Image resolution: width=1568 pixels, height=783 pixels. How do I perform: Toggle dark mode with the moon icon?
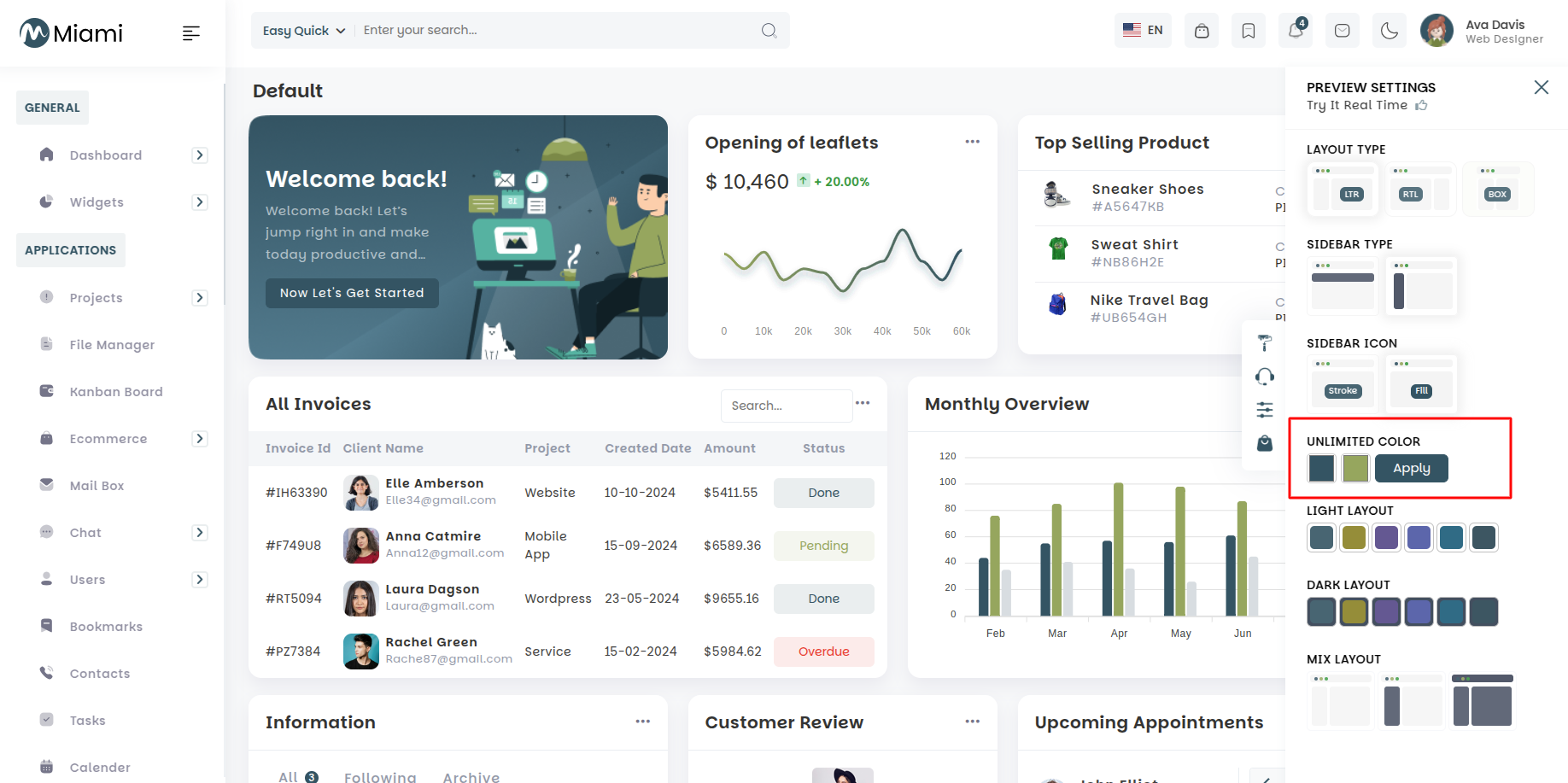click(1390, 31)
